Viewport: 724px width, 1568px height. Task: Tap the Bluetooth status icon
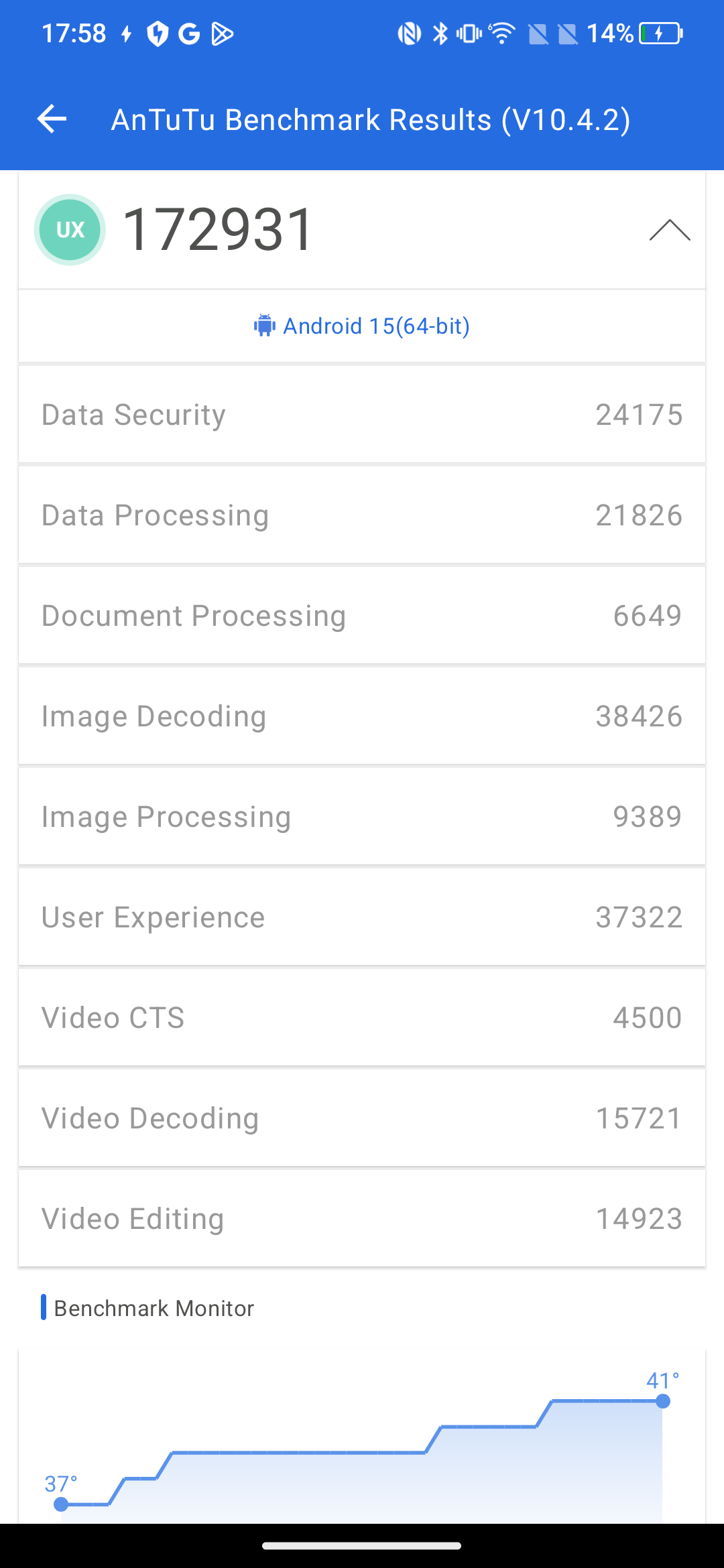tap(440, 33)
